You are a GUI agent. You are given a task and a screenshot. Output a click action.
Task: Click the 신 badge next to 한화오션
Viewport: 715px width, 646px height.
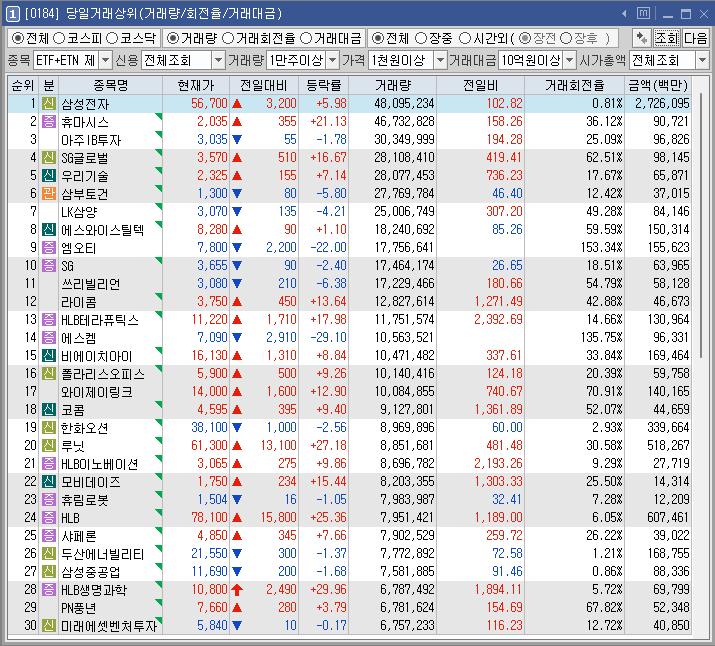49,428
